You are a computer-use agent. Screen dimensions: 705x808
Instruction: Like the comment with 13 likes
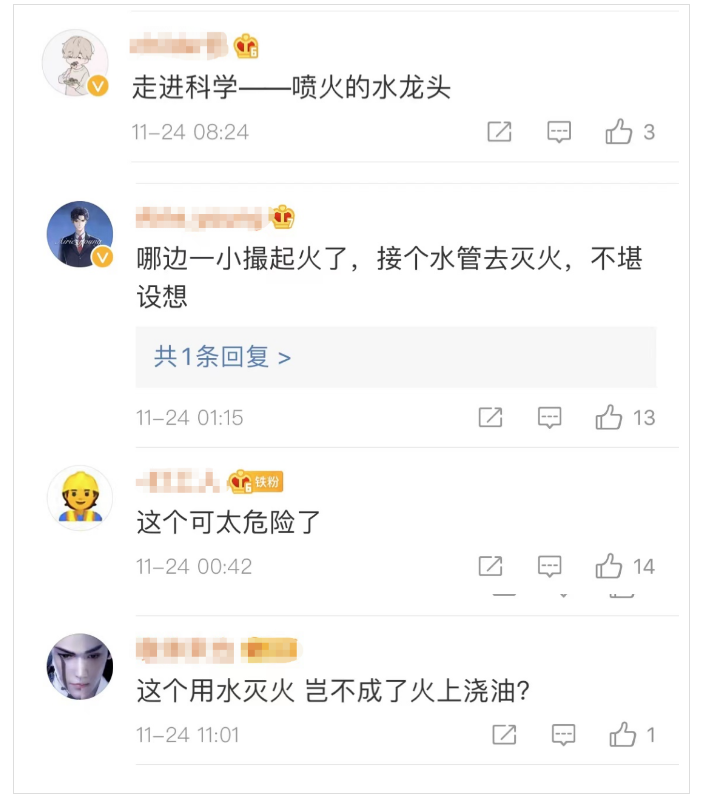pyautogui.click(x=609, y=418)
